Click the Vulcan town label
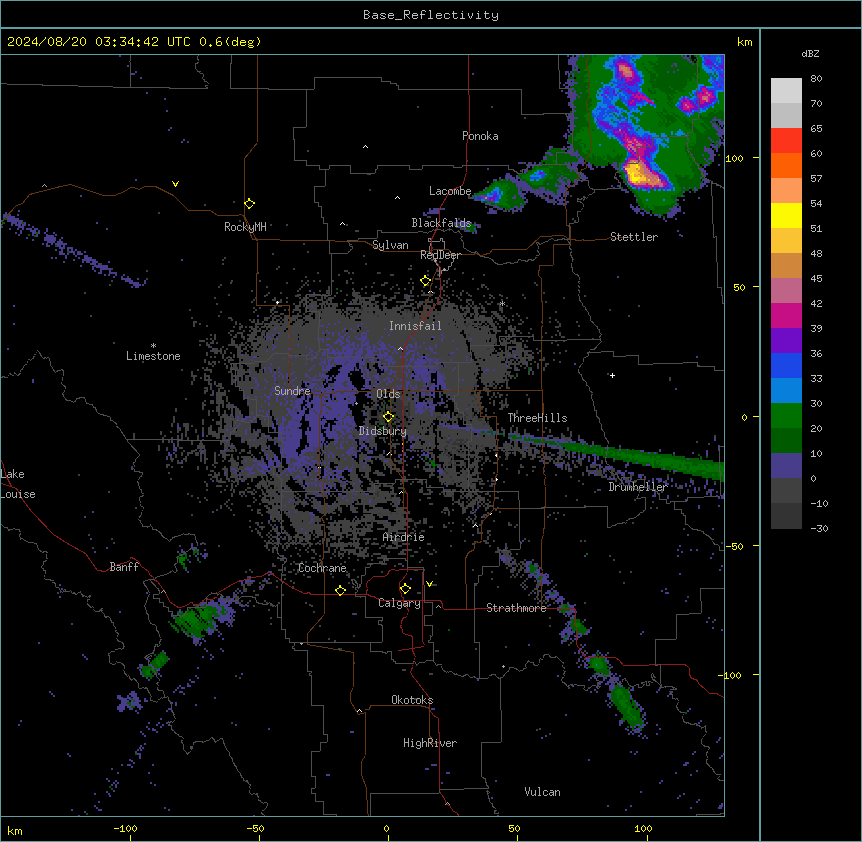Viewport: 862px width, 842px height. (543, 792)
